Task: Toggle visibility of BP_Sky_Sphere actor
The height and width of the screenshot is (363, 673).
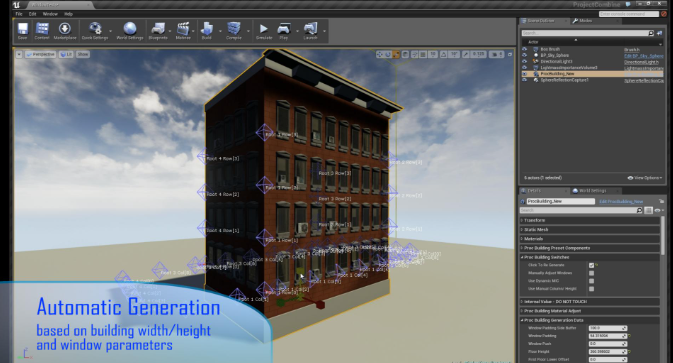Action: [x=524, y=55]
